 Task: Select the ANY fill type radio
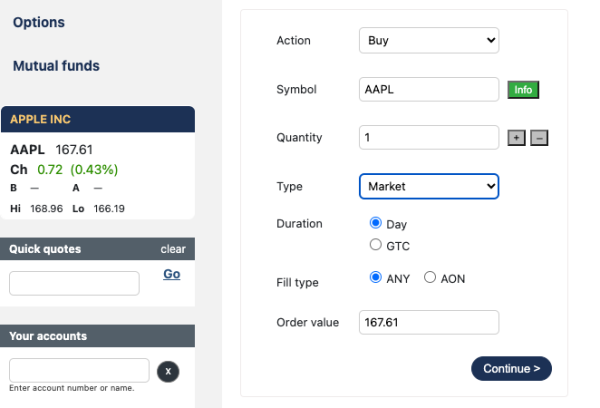pyautogui.click(x=376, y=278)
